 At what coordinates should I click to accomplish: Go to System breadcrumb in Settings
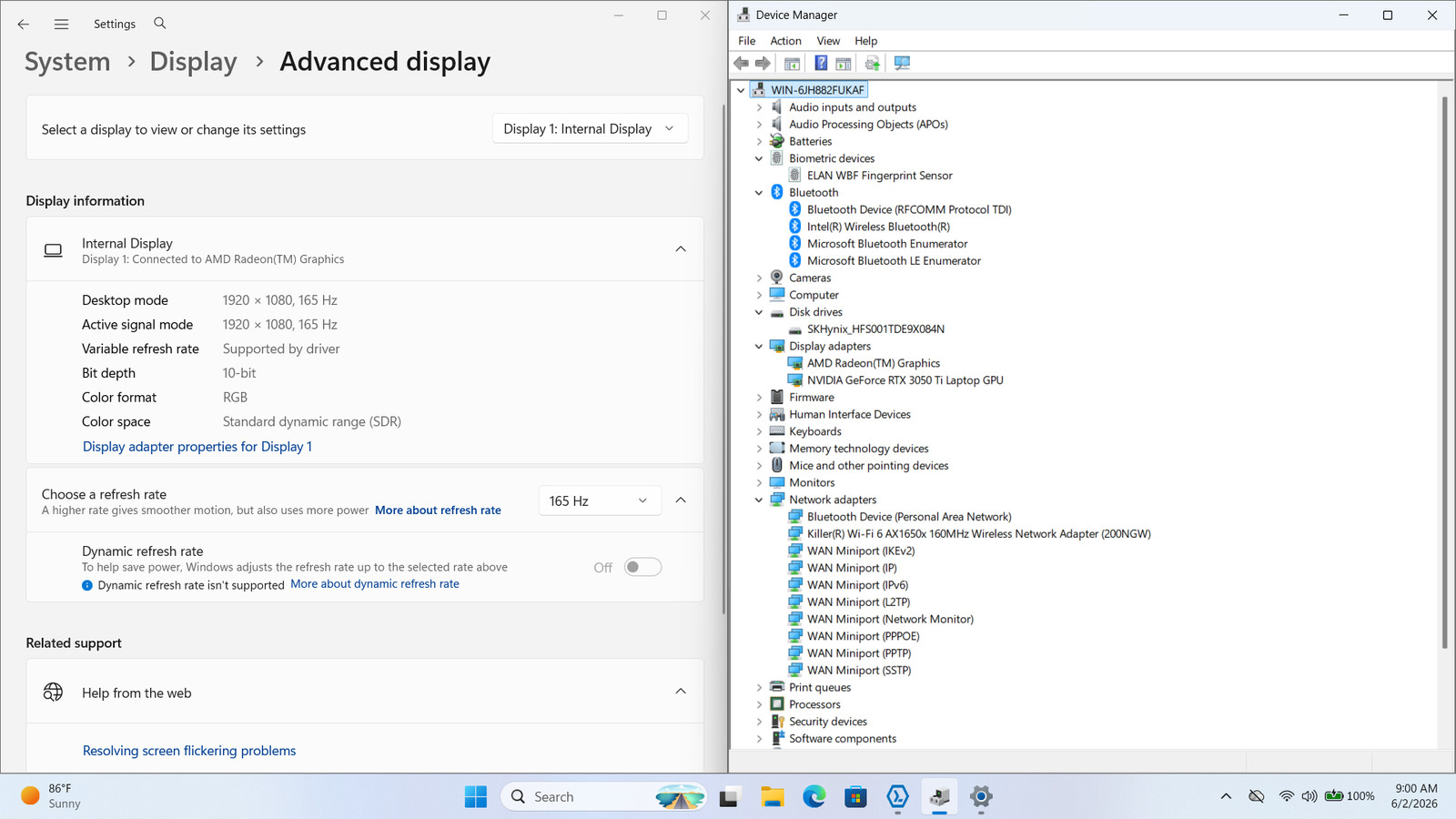click(67, 61)
